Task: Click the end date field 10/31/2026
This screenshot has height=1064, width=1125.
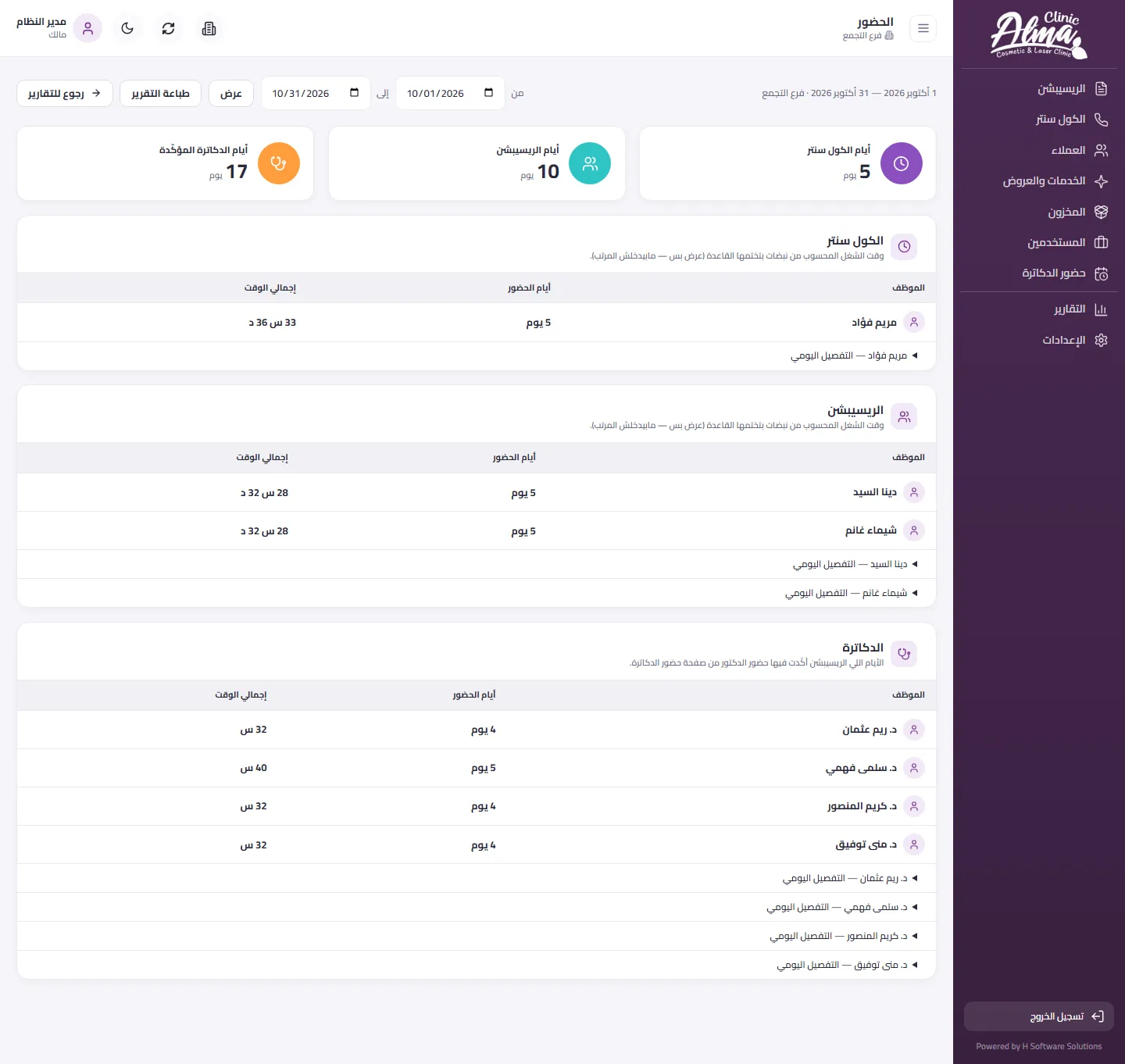Action: pyautogui.click(x=316, y=93)
